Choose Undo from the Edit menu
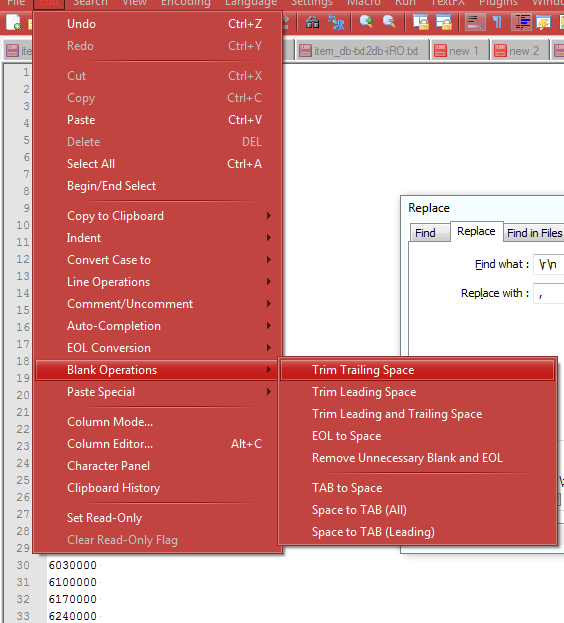 point(158,24)
